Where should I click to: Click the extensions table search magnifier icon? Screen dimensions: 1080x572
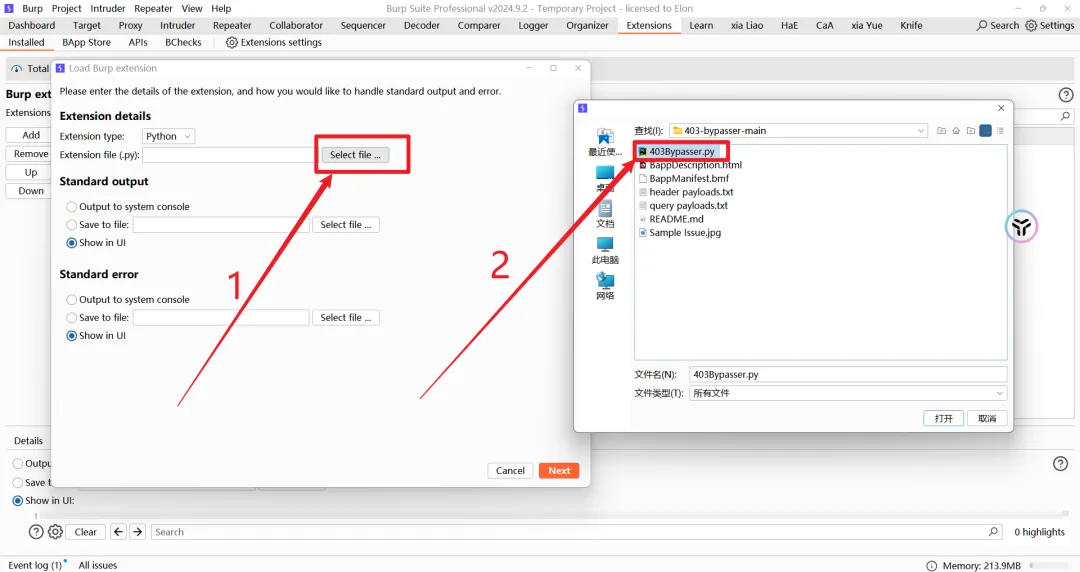point(1065,116)
